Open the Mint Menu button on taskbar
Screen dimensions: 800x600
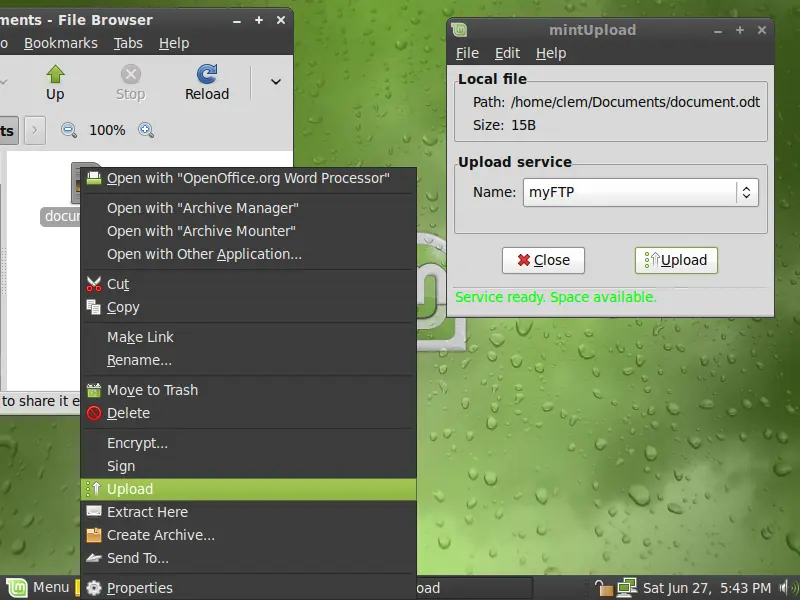click(x=38, y=587)
